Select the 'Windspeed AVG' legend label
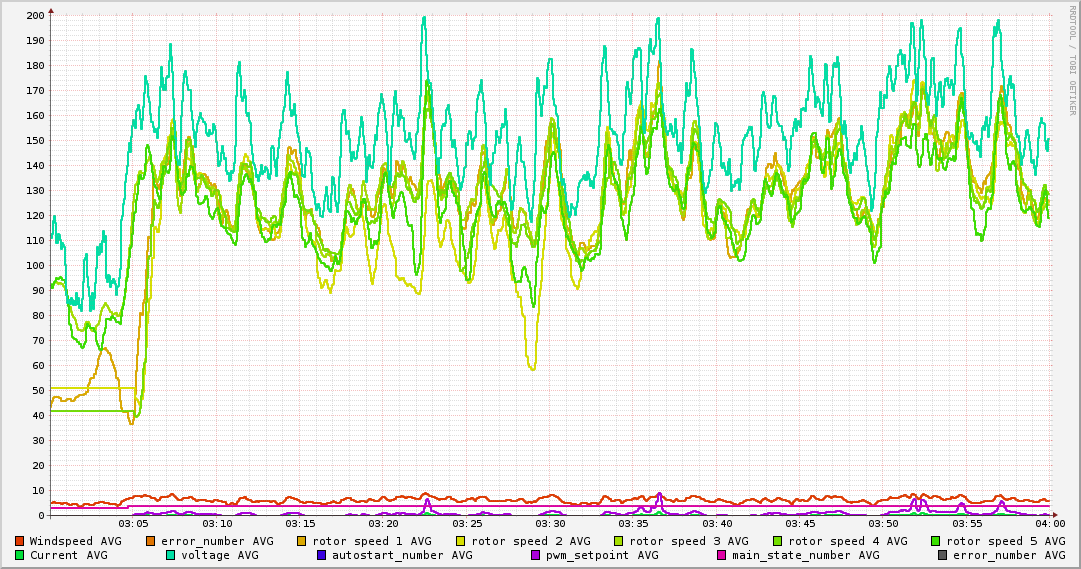This screenshot has width=1081, height=569. point(75,541)
